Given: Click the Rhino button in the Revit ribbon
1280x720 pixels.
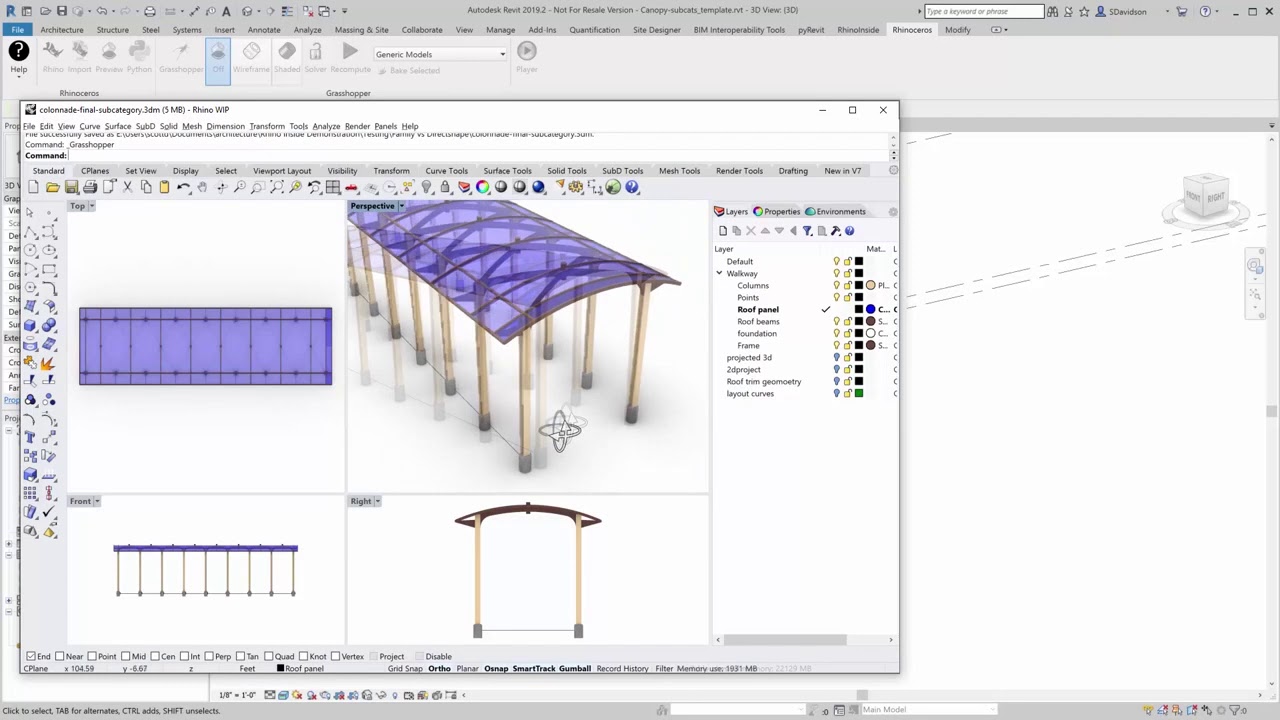Looking at the screenshot, I should tap(53, 56).
